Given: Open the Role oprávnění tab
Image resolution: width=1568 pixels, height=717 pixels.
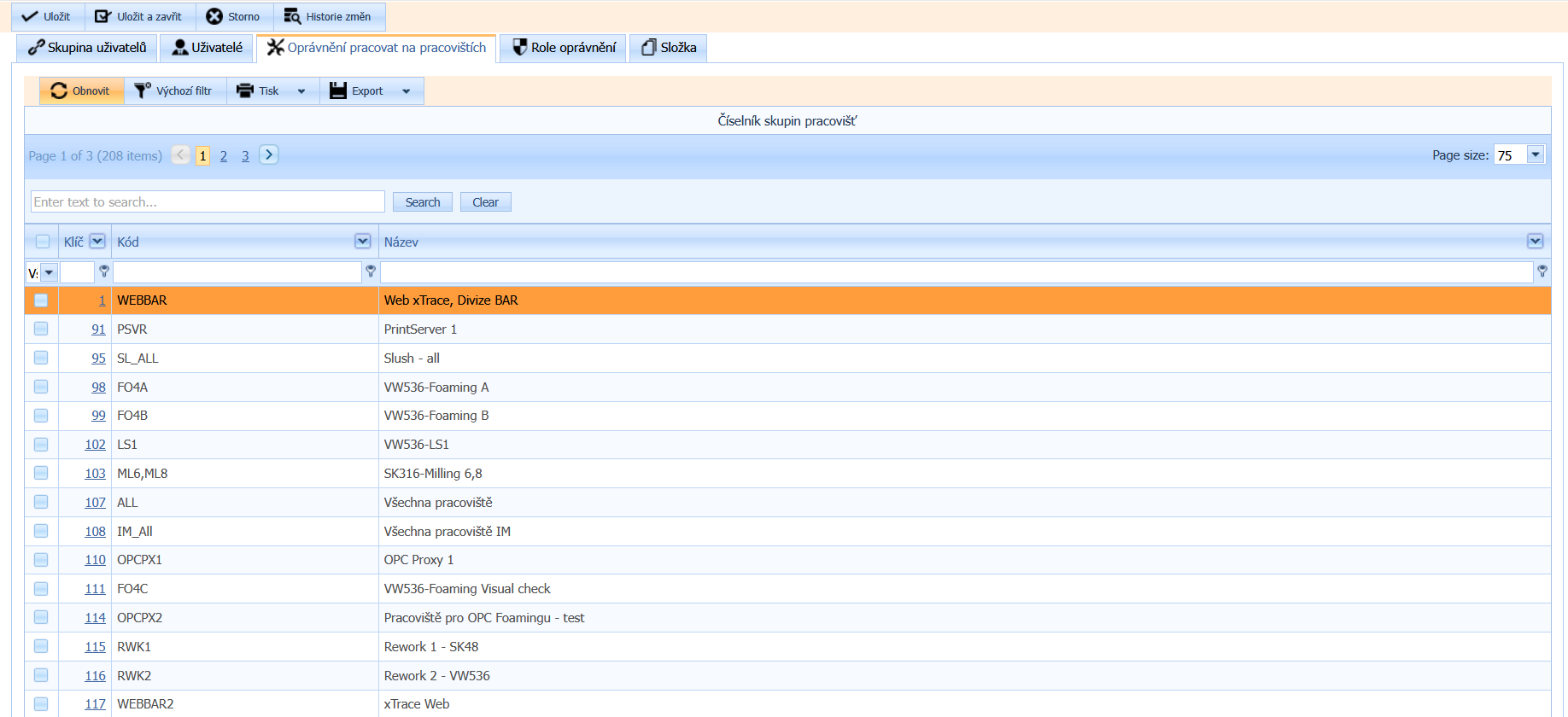Looking at the screenshot, I should pos(564,48).
